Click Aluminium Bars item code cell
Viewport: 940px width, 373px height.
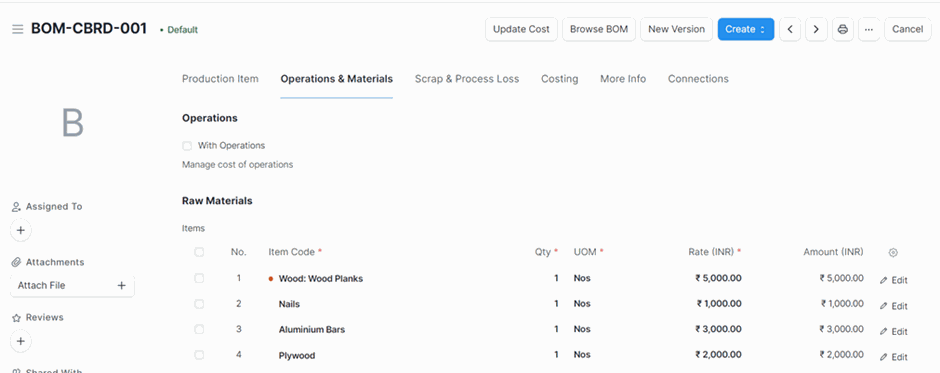pos(312,329)
